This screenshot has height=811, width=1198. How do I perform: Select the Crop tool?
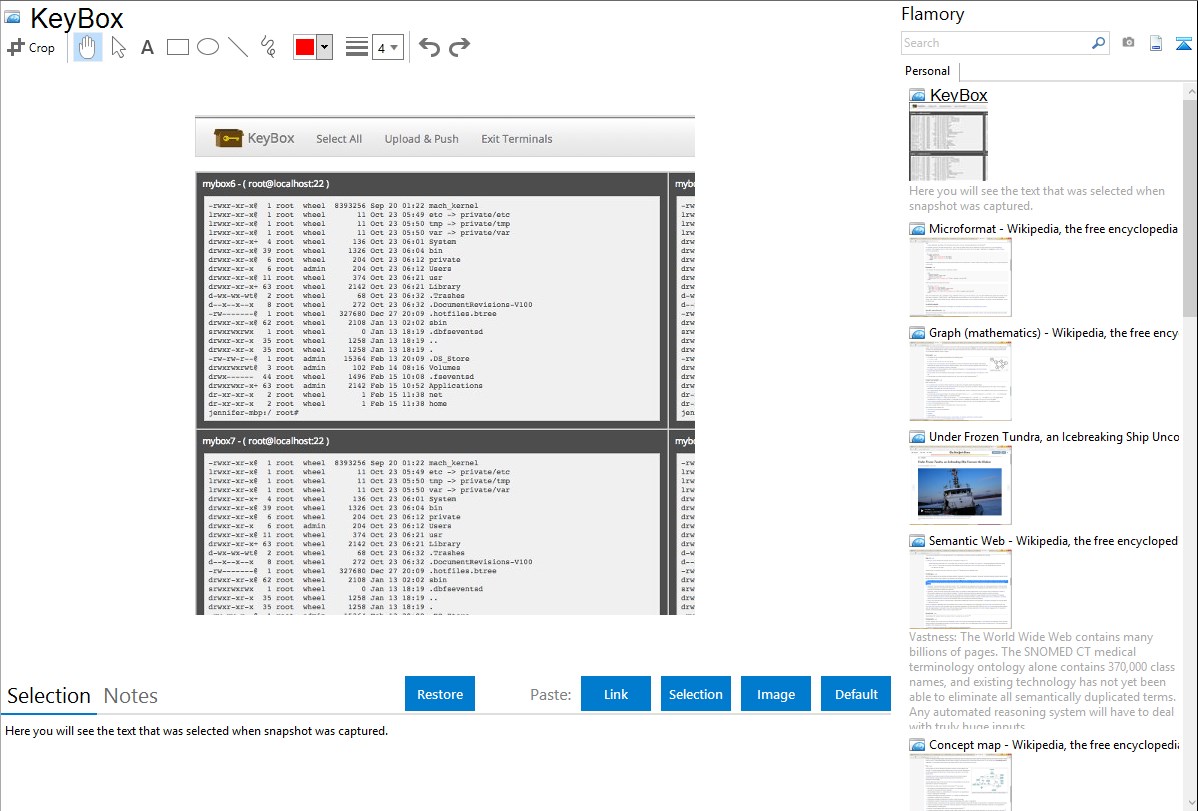(x=31, y=47)
